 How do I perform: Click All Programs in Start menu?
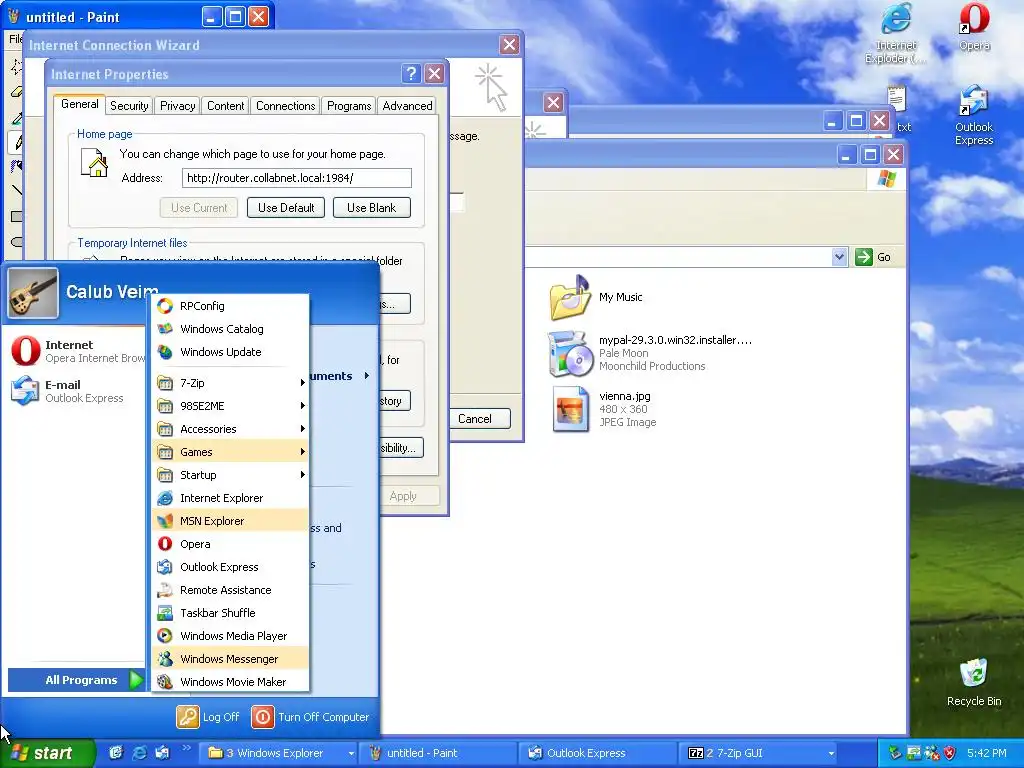pyautogui.click(x=76, y=680)
